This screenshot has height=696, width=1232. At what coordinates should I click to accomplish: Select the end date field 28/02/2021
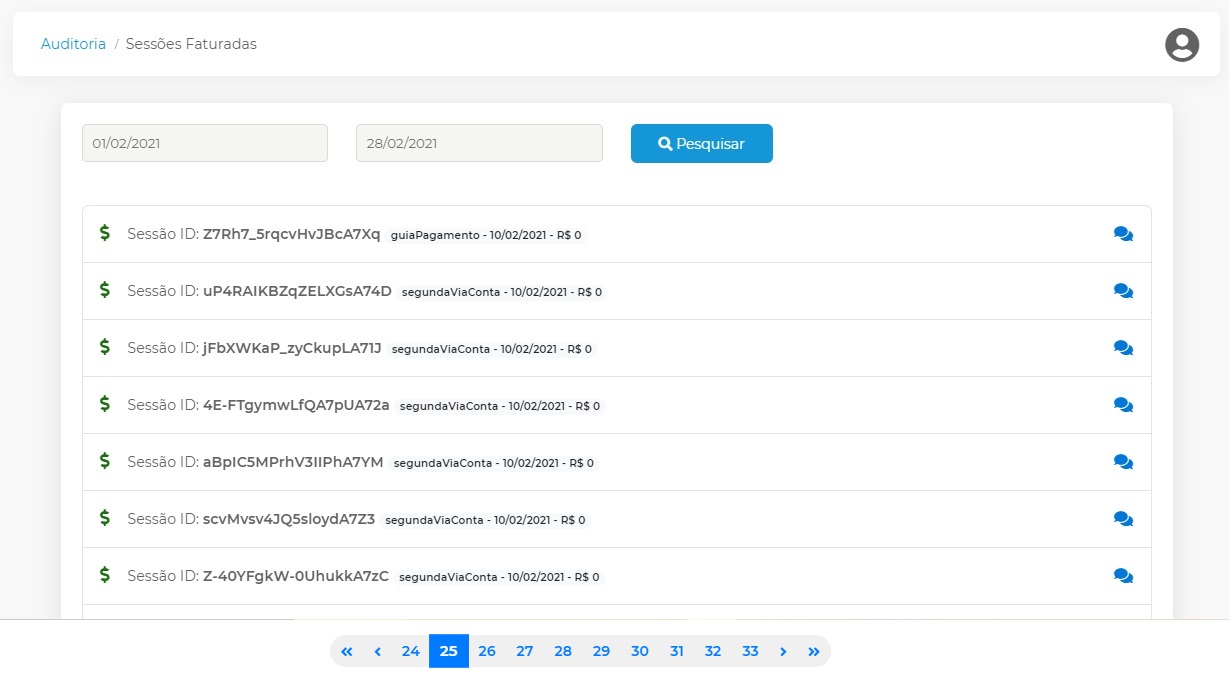click(x=479, y=143)
